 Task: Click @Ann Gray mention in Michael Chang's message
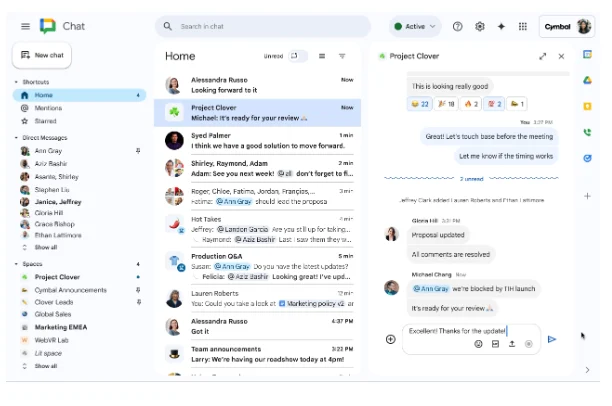pyautogui.click(x=431, y=289)
